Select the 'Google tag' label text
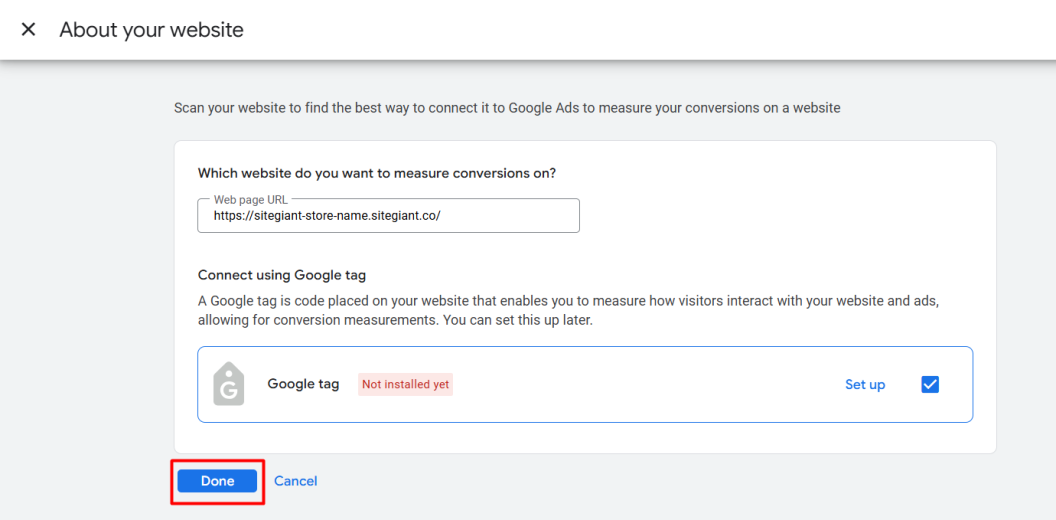 point(303,384)
